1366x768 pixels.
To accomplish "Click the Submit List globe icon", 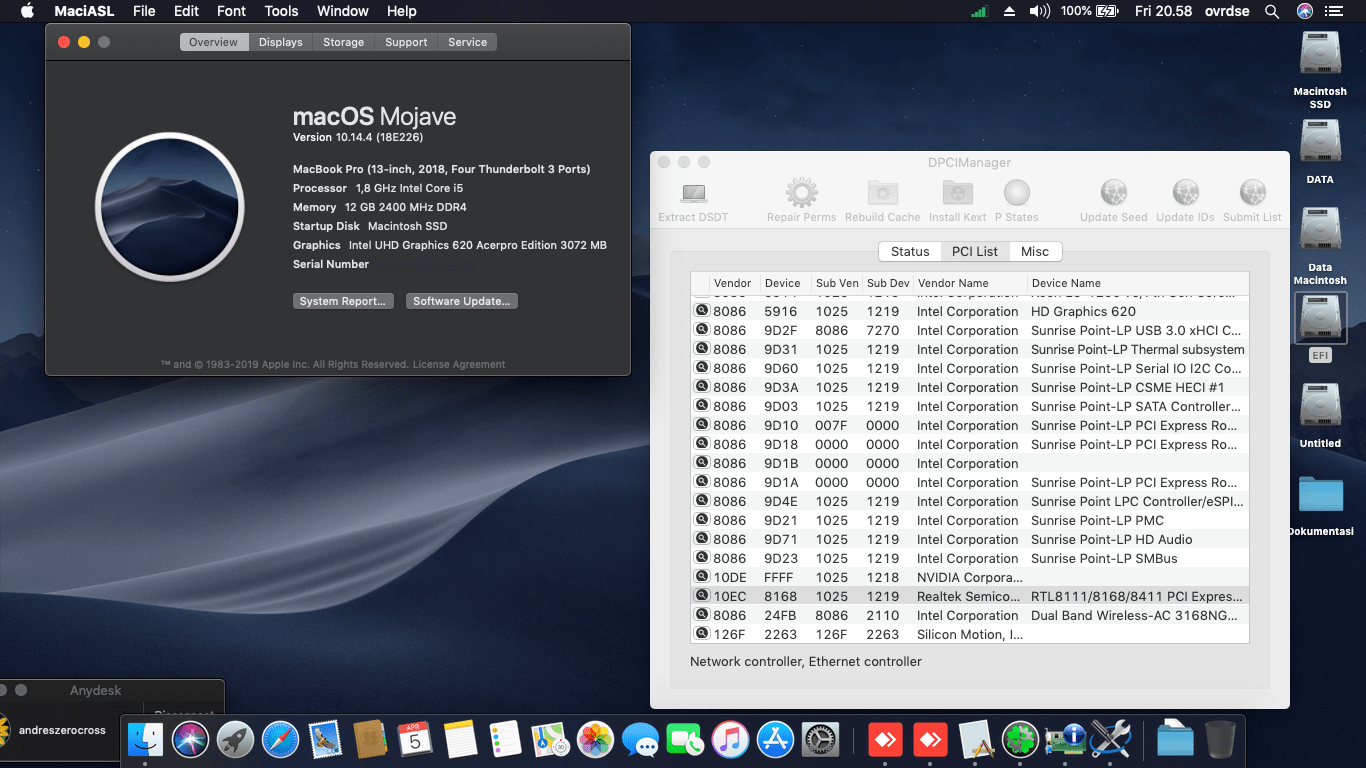I will pos(1252,192).
